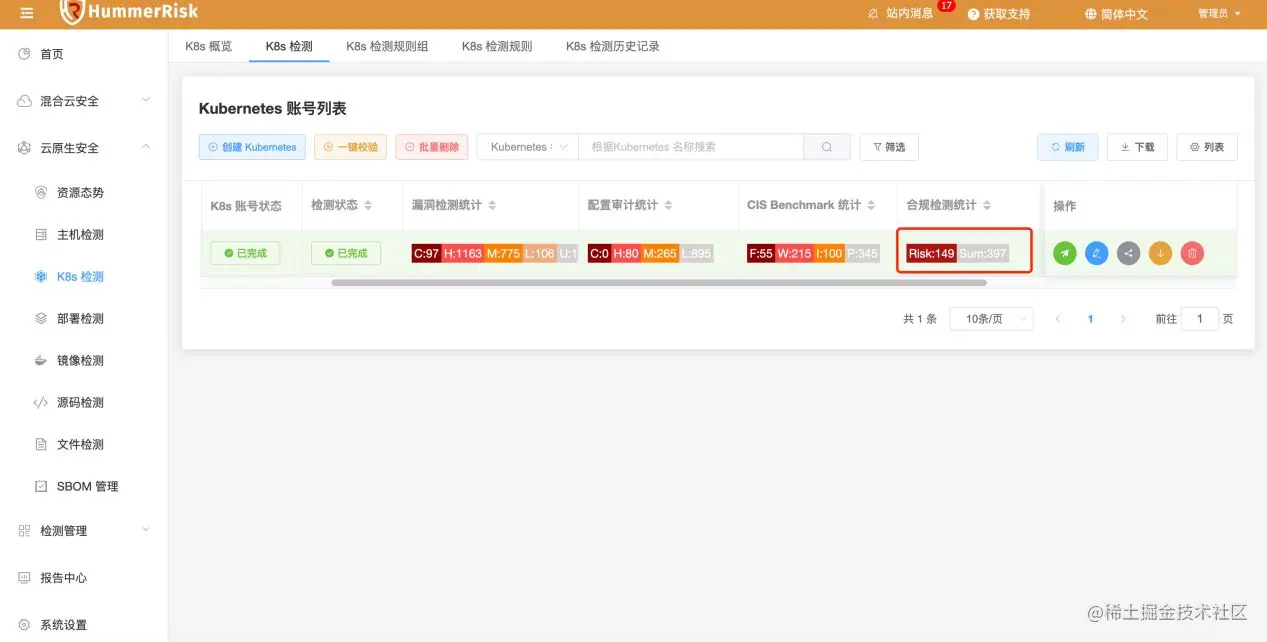
Task: Click previous page arrow
Action: [1058, 319]
